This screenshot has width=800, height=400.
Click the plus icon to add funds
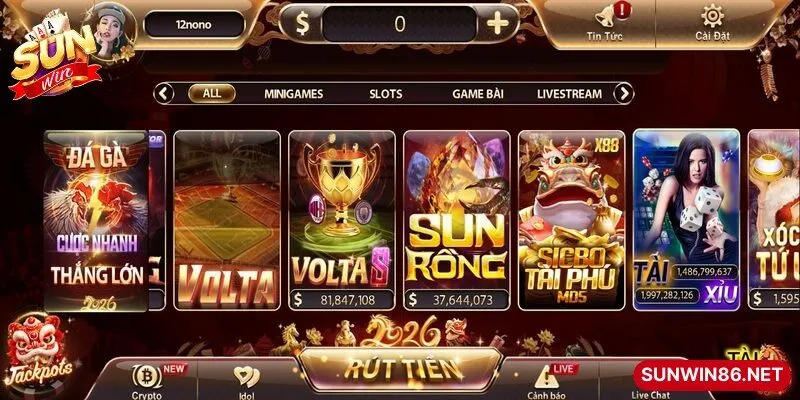(497, 23)
